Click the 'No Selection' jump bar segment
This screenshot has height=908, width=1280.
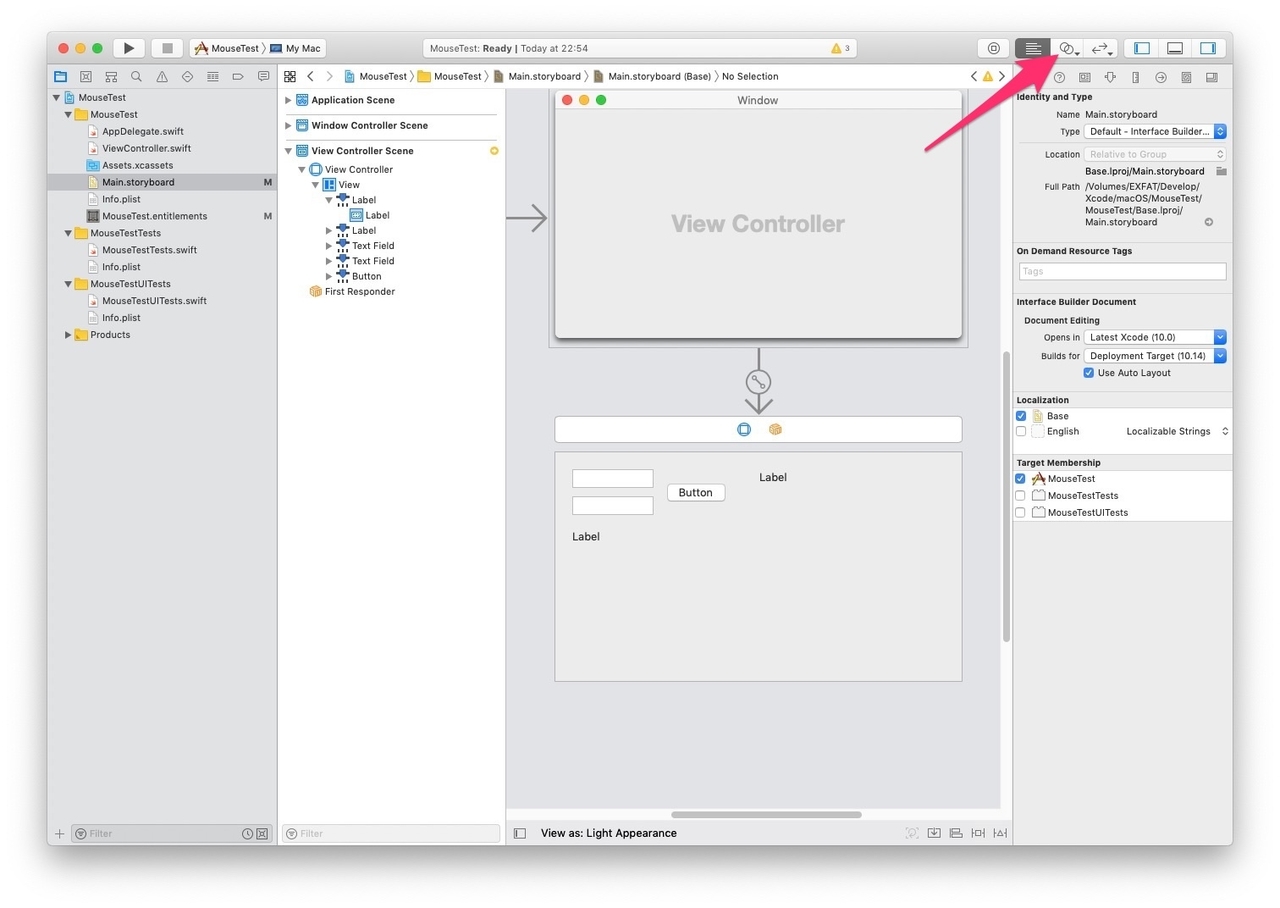pyautogui.click(x=750, y=76)
